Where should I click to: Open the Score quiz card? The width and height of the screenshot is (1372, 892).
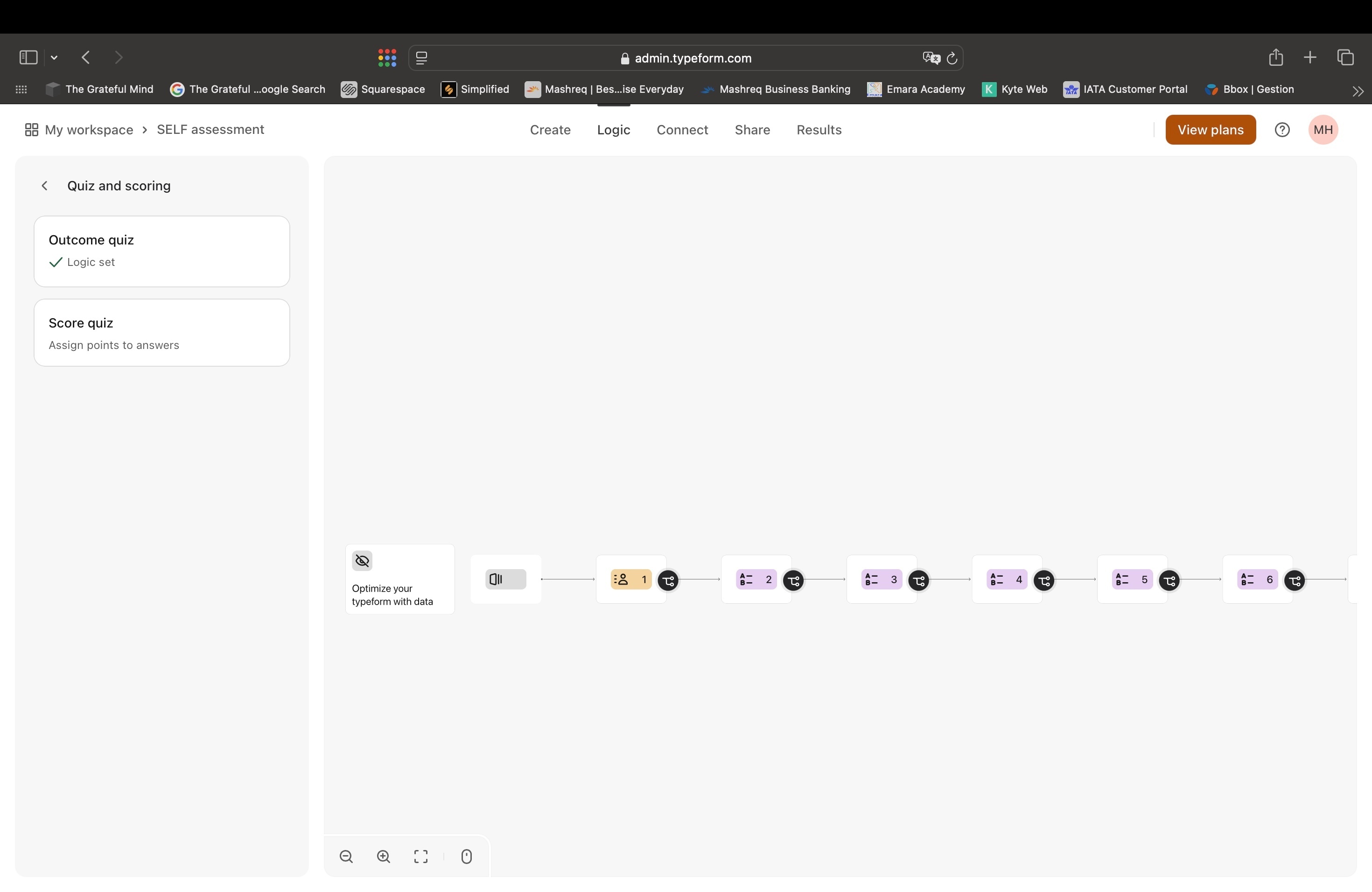[x=161, y=333]
